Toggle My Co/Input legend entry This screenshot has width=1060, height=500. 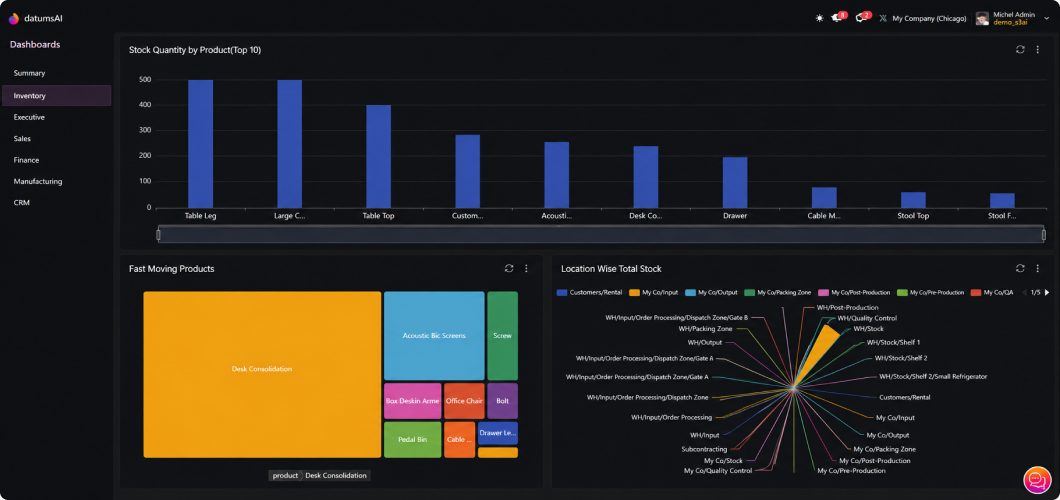pos(654,293)
